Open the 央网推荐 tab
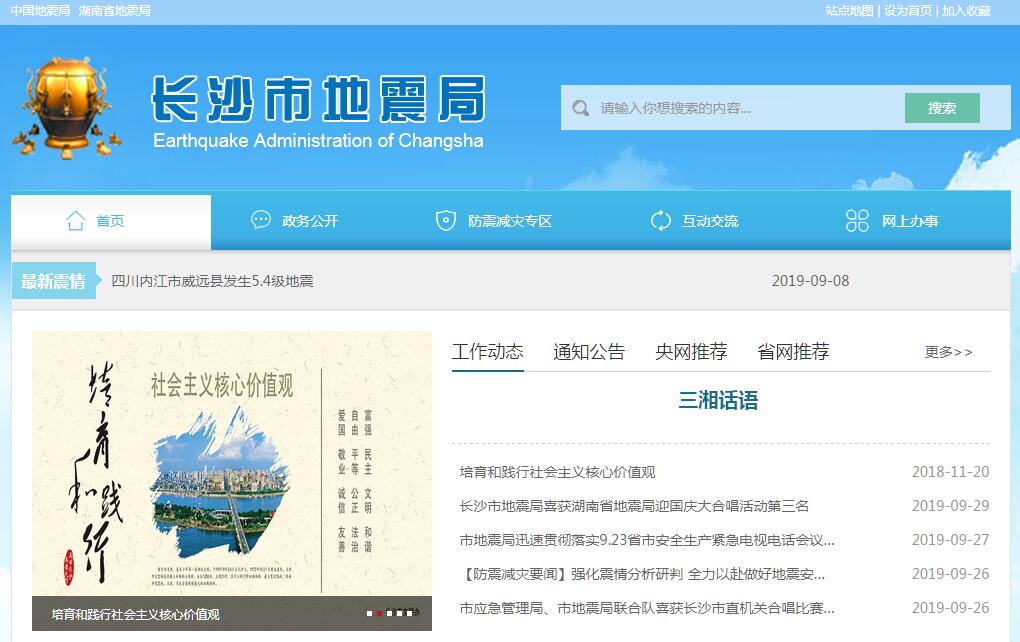Viewport: 1020px width, 642px height. point(691,352)
